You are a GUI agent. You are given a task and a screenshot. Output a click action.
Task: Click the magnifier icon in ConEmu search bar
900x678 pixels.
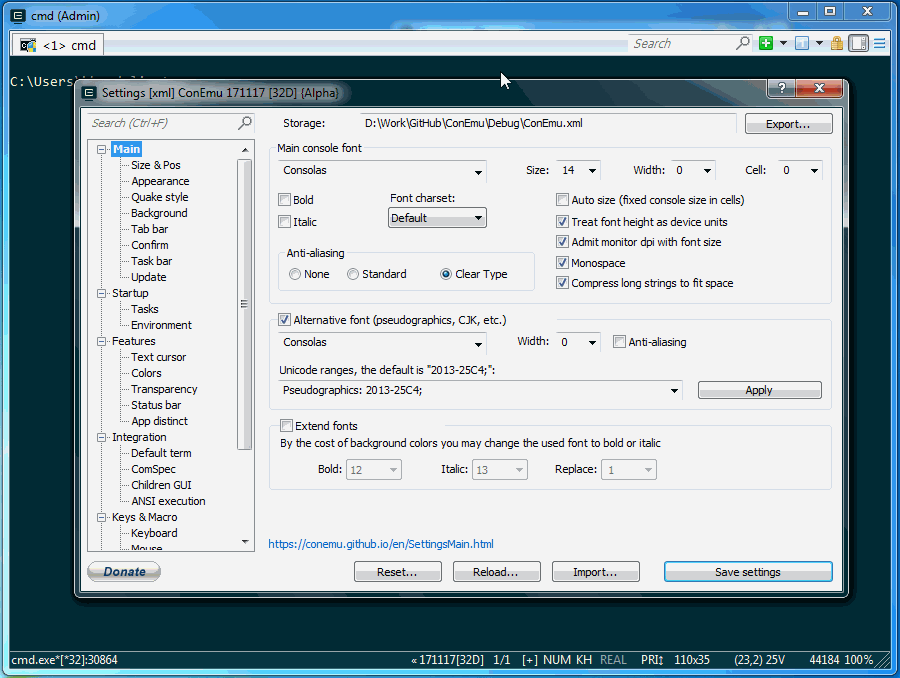coord(743,43)
